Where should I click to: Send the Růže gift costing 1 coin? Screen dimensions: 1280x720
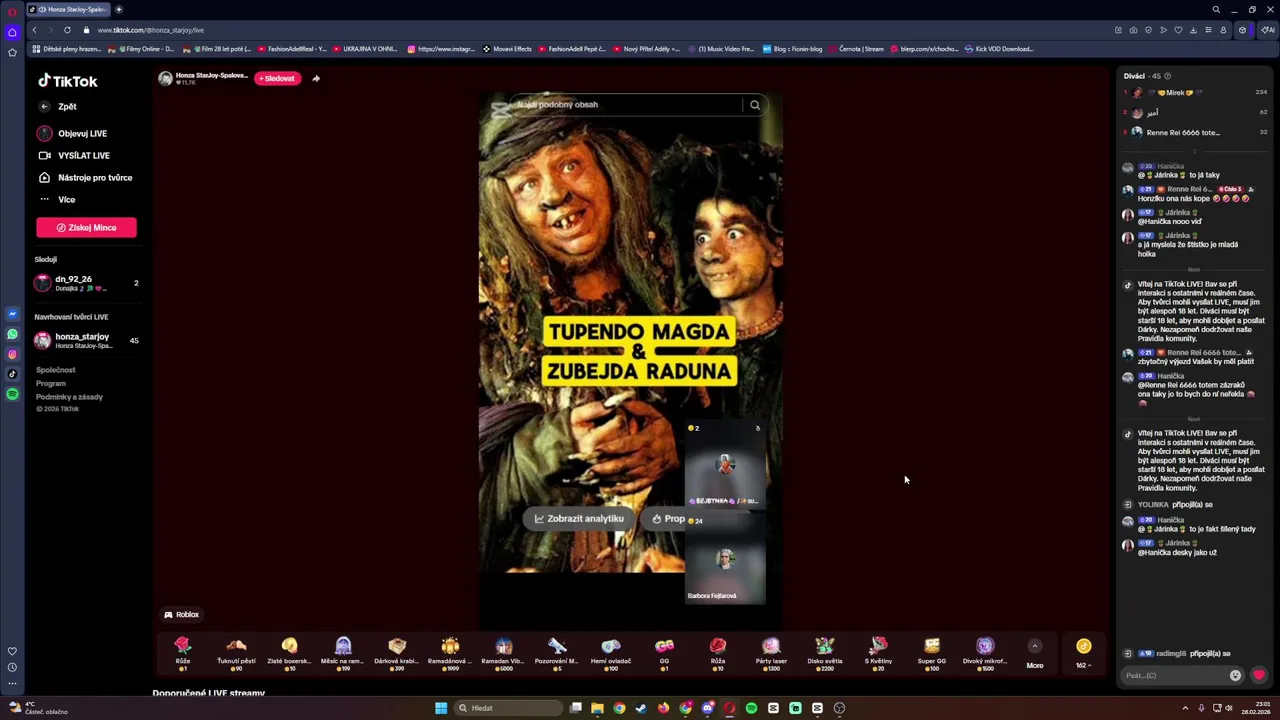click(x=182, y=652)
